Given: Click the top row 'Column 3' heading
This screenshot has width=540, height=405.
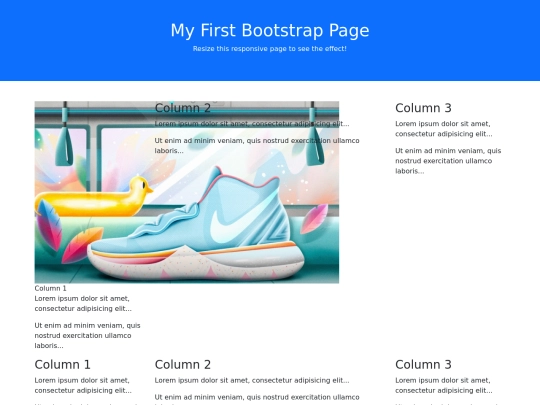Looking at the screenshot, I should pos(423,108).
